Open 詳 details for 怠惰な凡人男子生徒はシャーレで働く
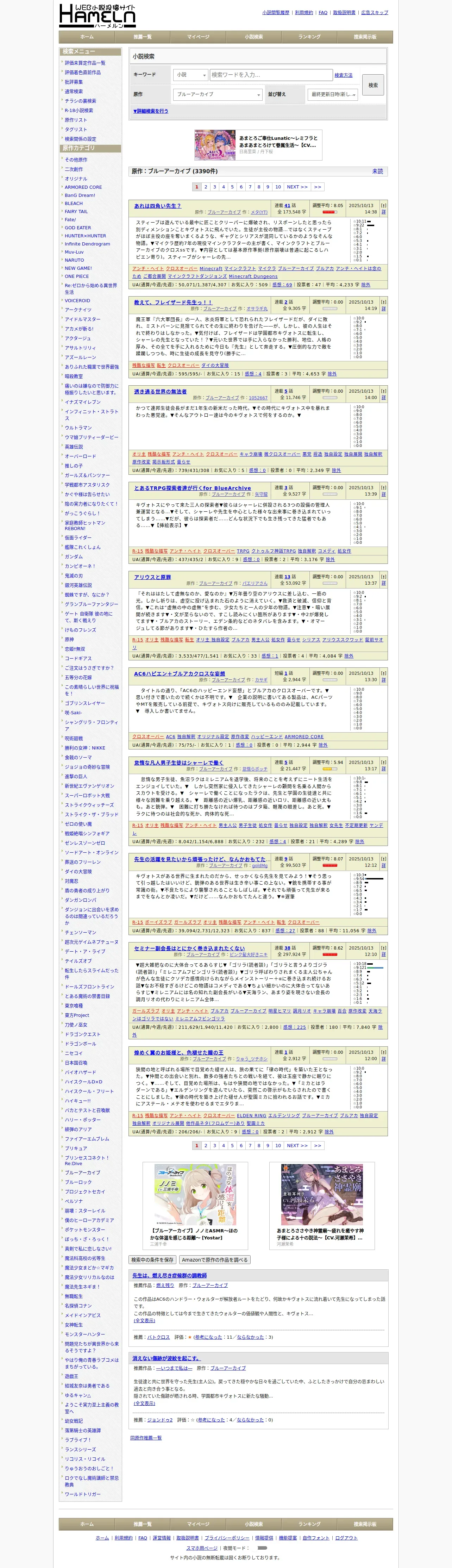The width and height of the screenshot is (452, 1568). 383,769
